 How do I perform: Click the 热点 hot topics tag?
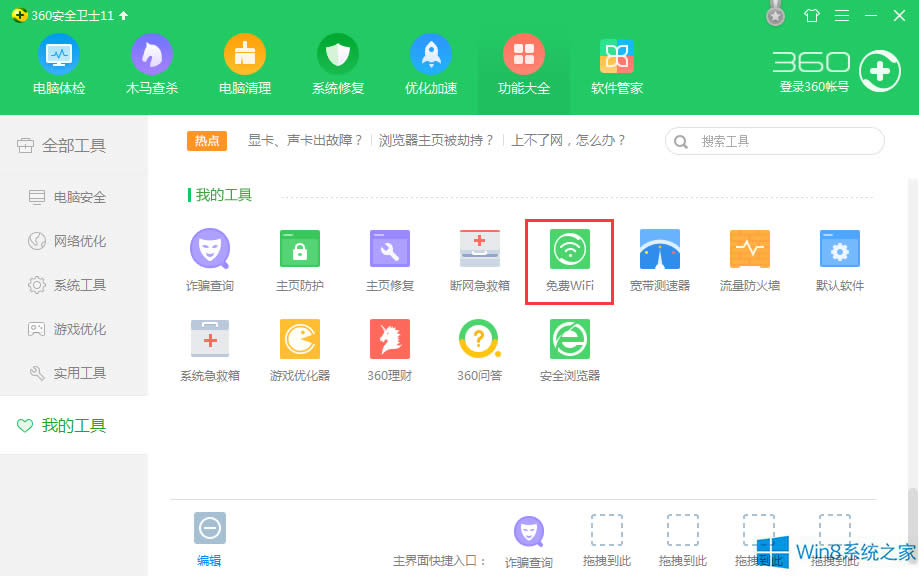click(x=207, y=141)
